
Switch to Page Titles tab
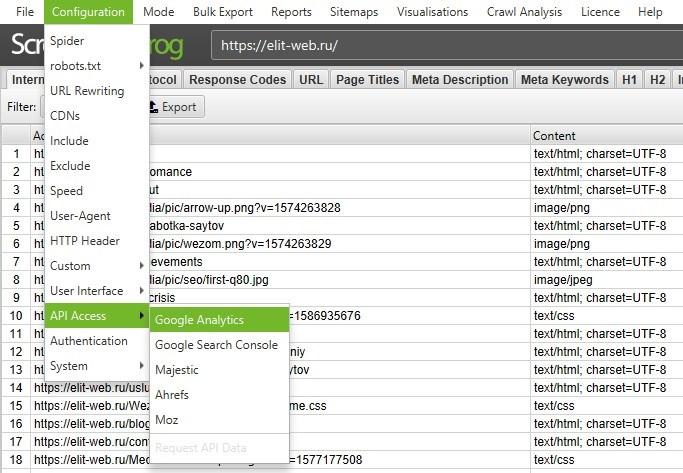pyautogui.click(x=368, y=80)
